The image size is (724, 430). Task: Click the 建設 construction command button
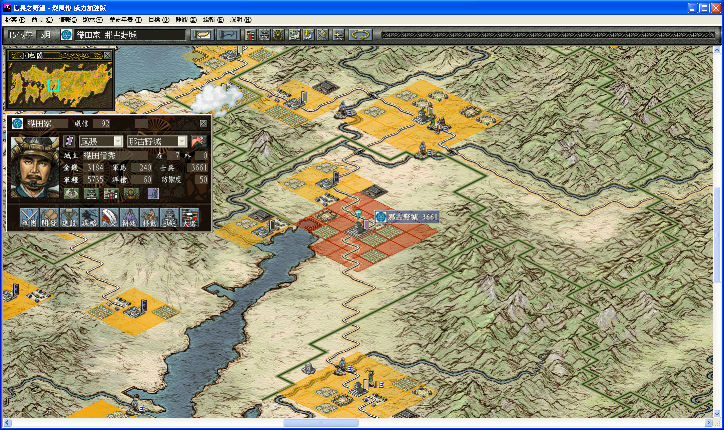point(68,217)
